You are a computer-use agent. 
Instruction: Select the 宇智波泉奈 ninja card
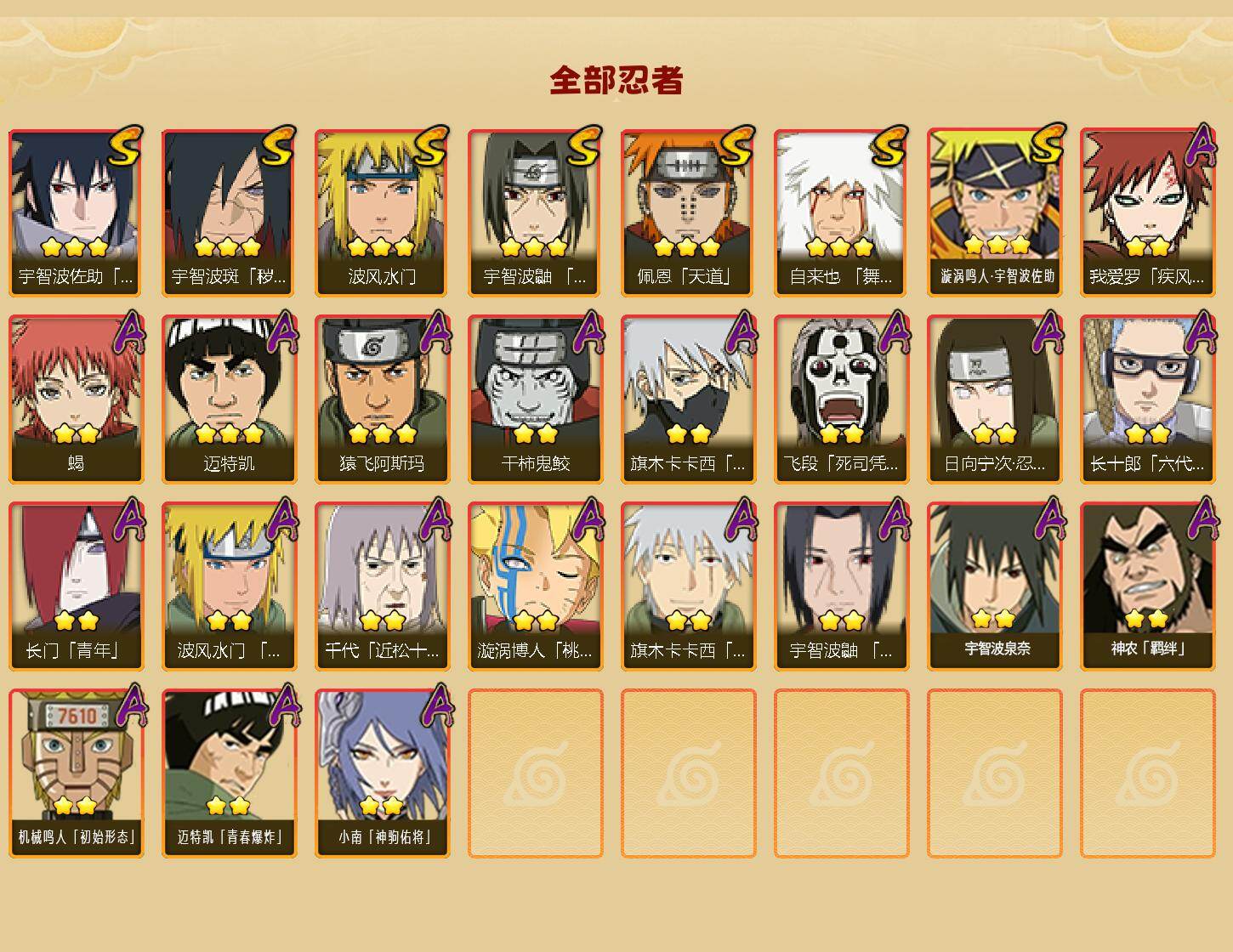994,586
